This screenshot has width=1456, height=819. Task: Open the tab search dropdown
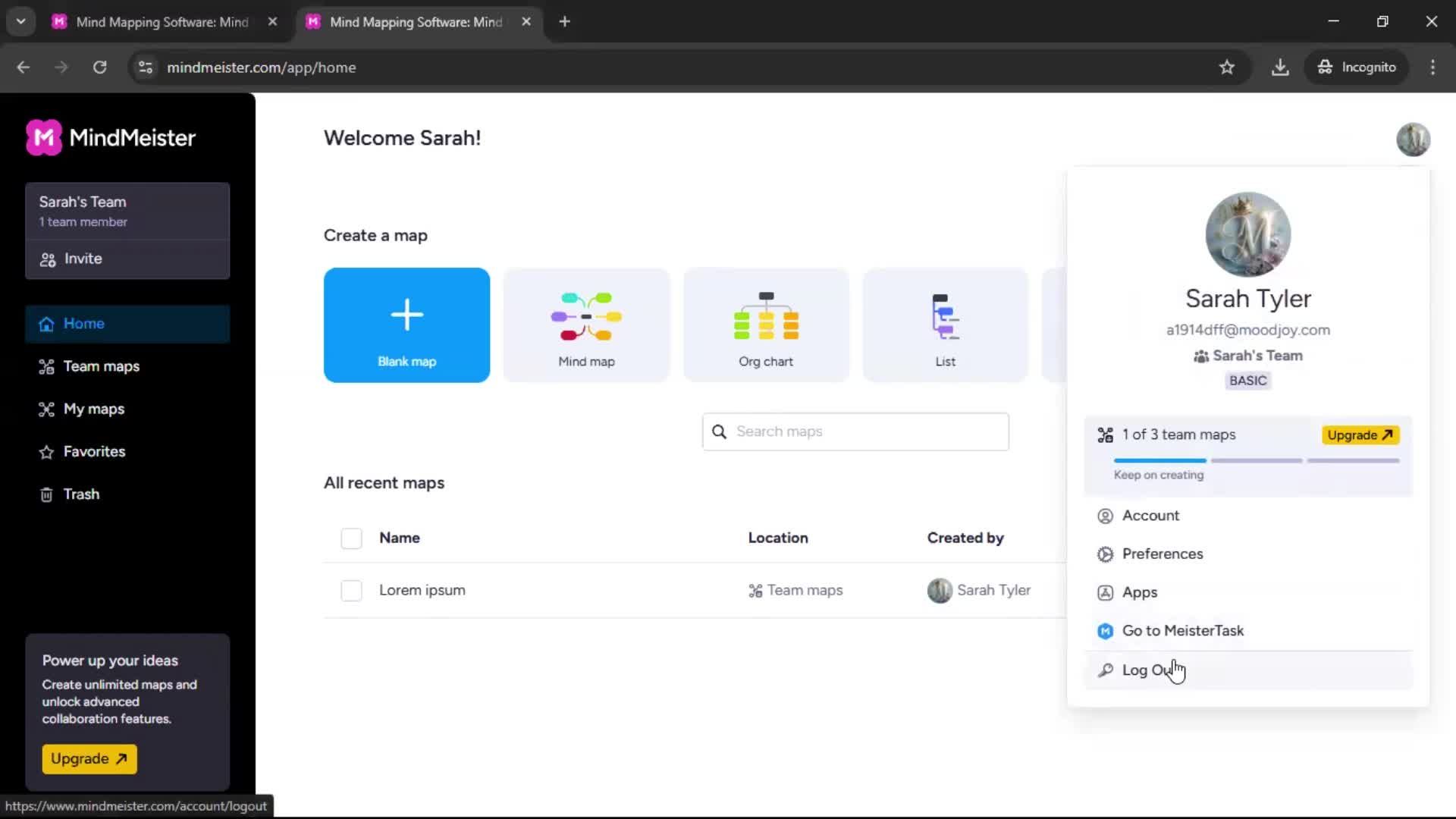[21, 22]
